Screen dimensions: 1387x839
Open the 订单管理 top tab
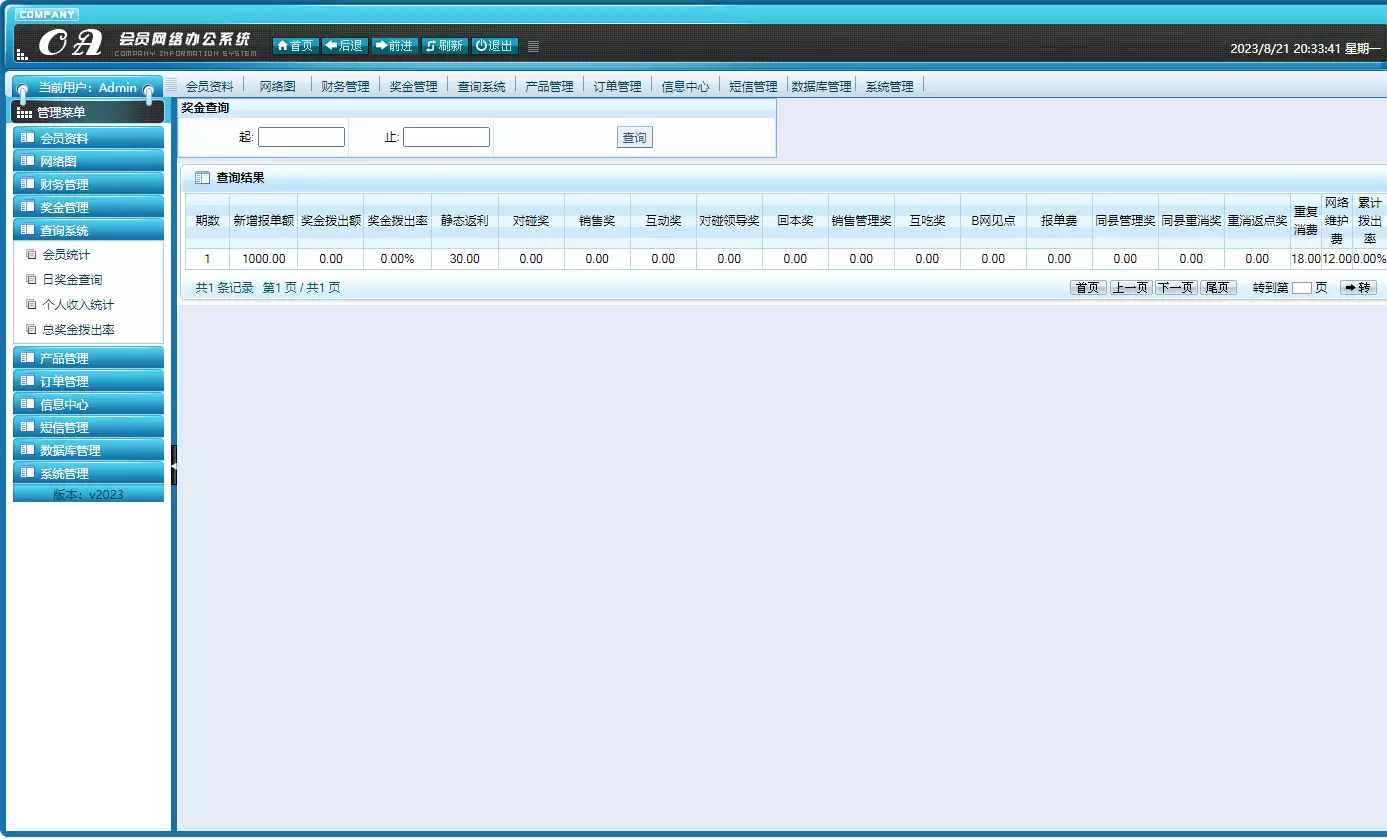click(618, 86)
